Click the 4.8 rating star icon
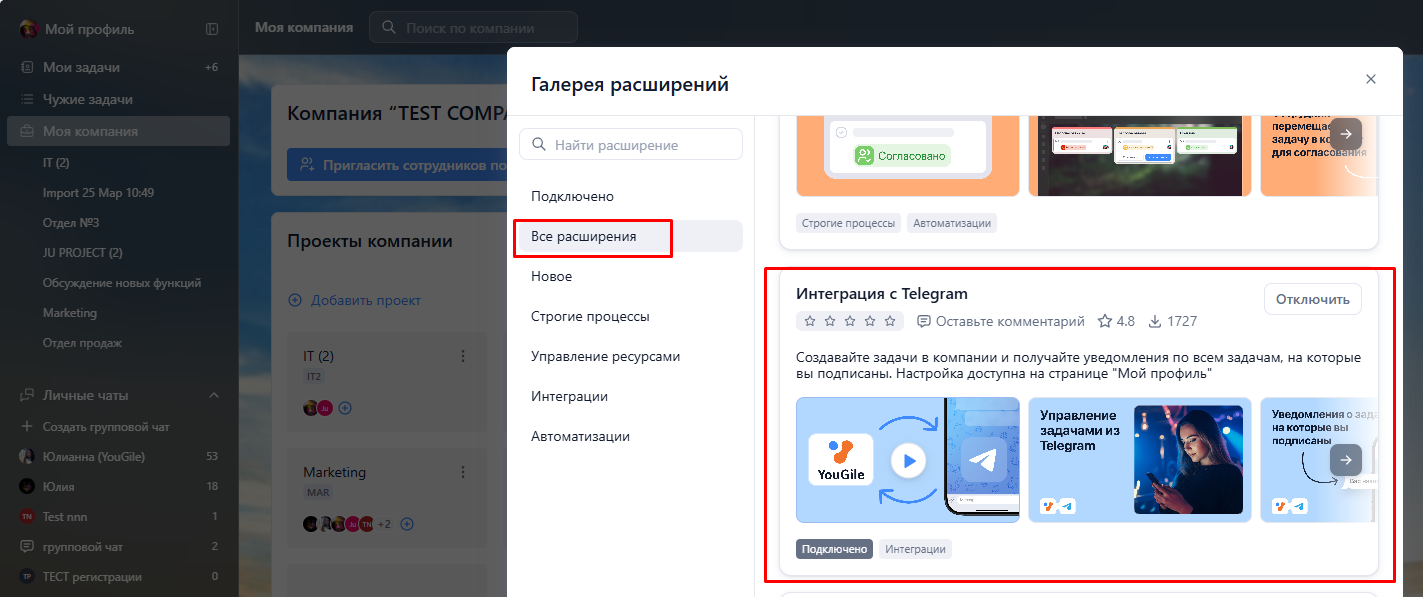 [x=1105, y=321]
